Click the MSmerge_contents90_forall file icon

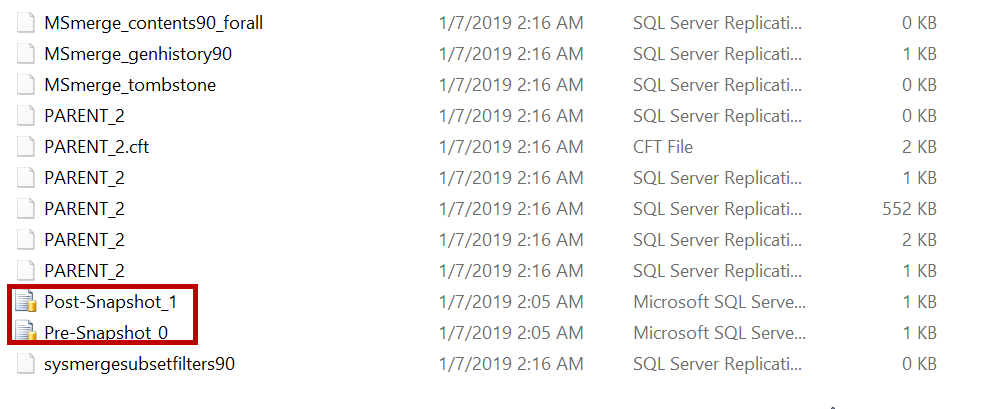pos(26,23)
